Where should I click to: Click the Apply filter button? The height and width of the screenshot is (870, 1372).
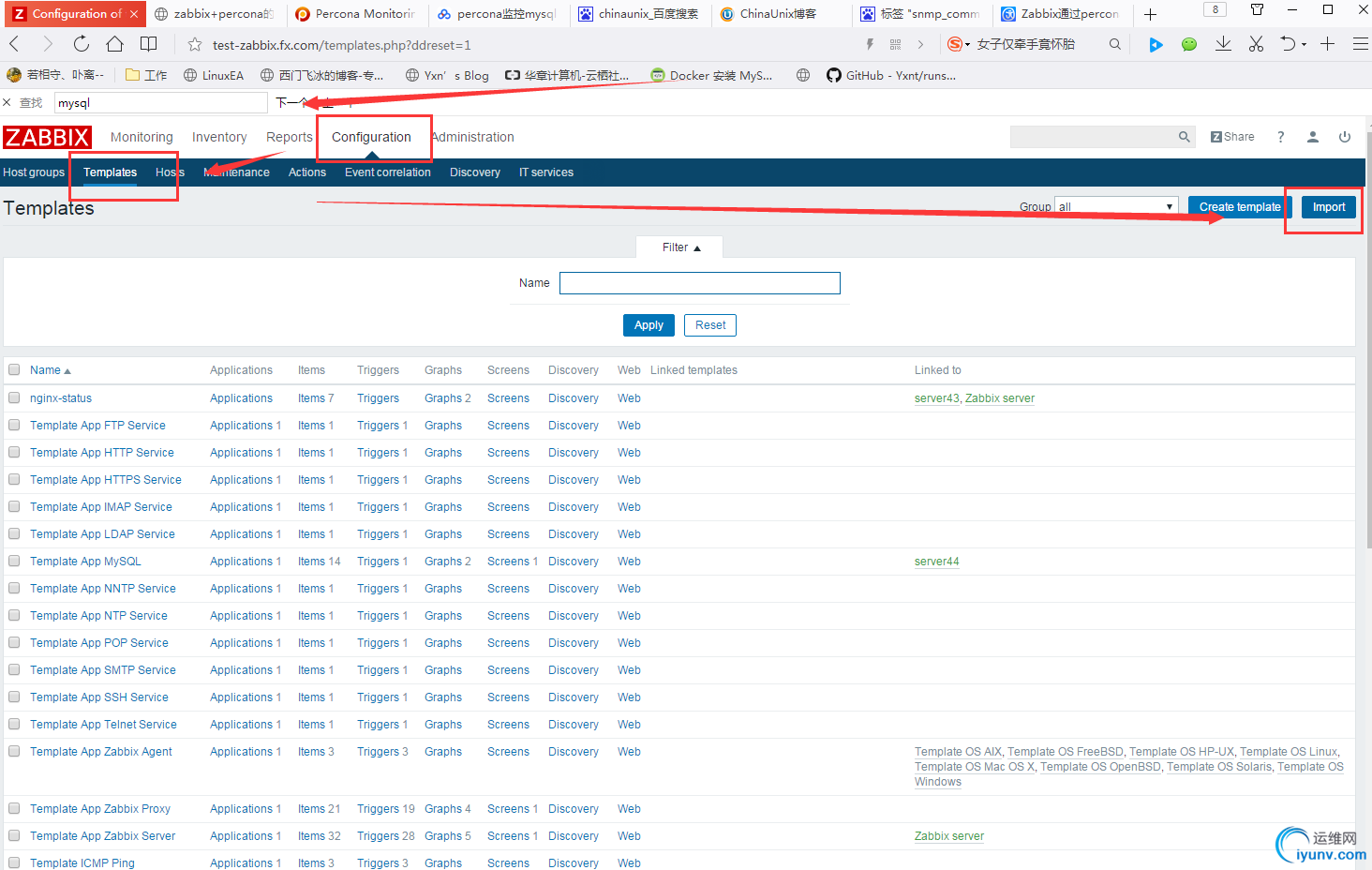pyautogui.click(x=649, y=325)
